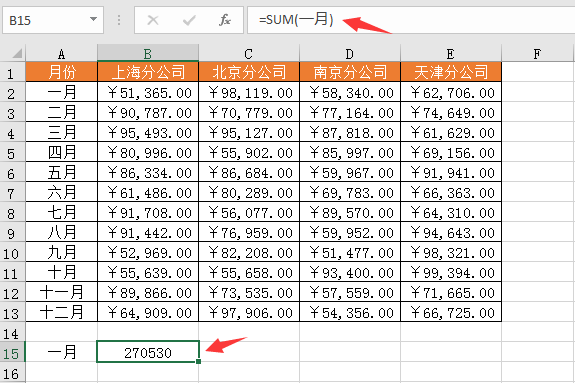This screenshot has height=383, width=575.
Task: Select cell with ¥66,725.00
Action: pos(451,312)
